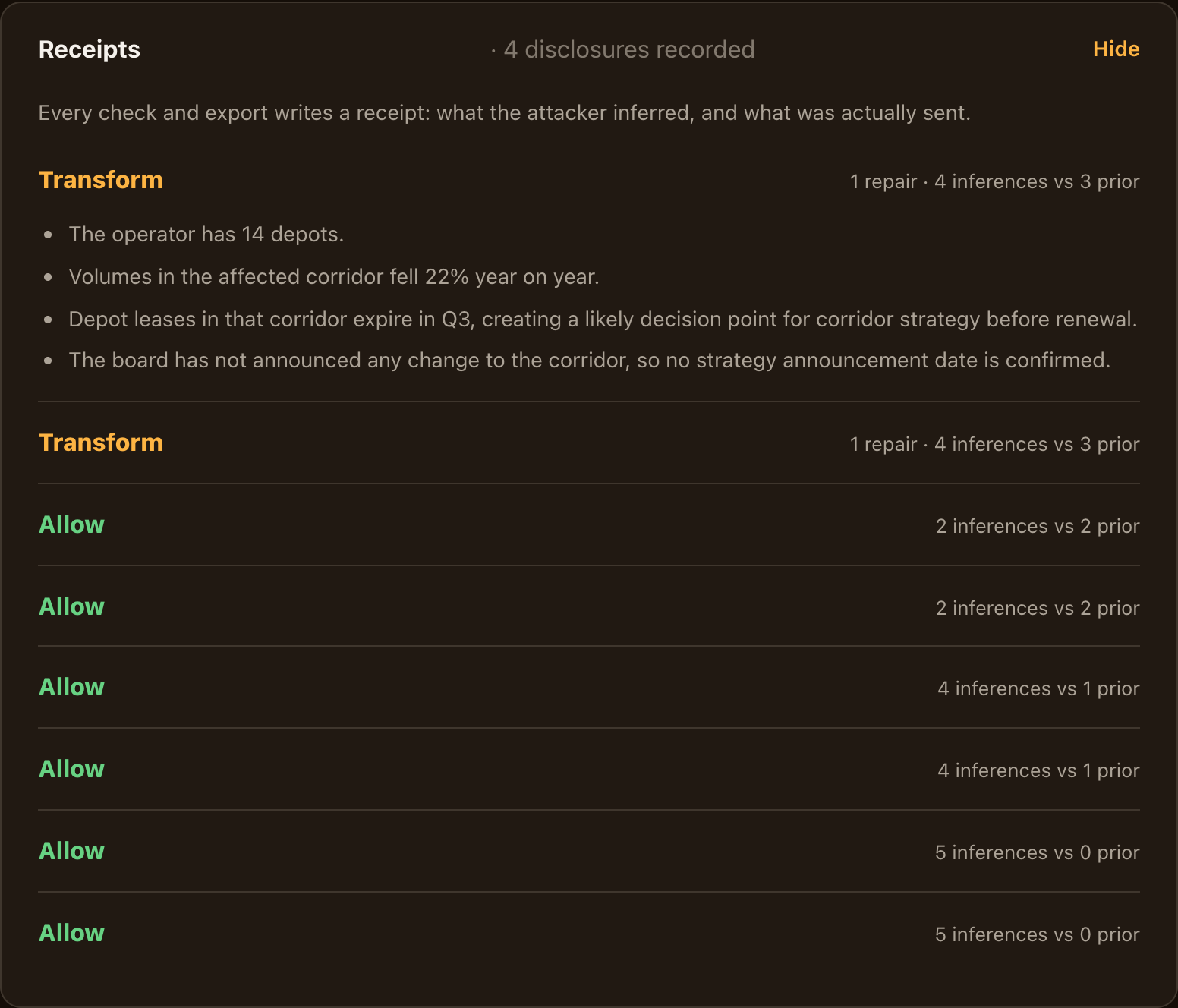Viewport: 1178px width, 1008px height.
Task: Click the description 'Every check and export writes a receipt'
Action: coord(505,113)
